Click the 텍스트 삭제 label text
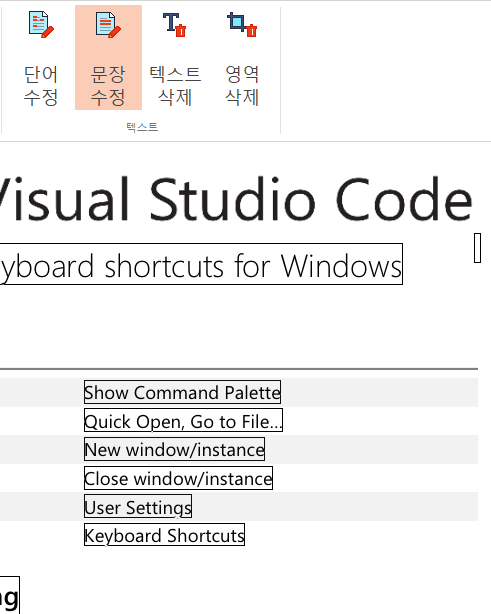Screen dimensions: 491x614 (175, 86)
